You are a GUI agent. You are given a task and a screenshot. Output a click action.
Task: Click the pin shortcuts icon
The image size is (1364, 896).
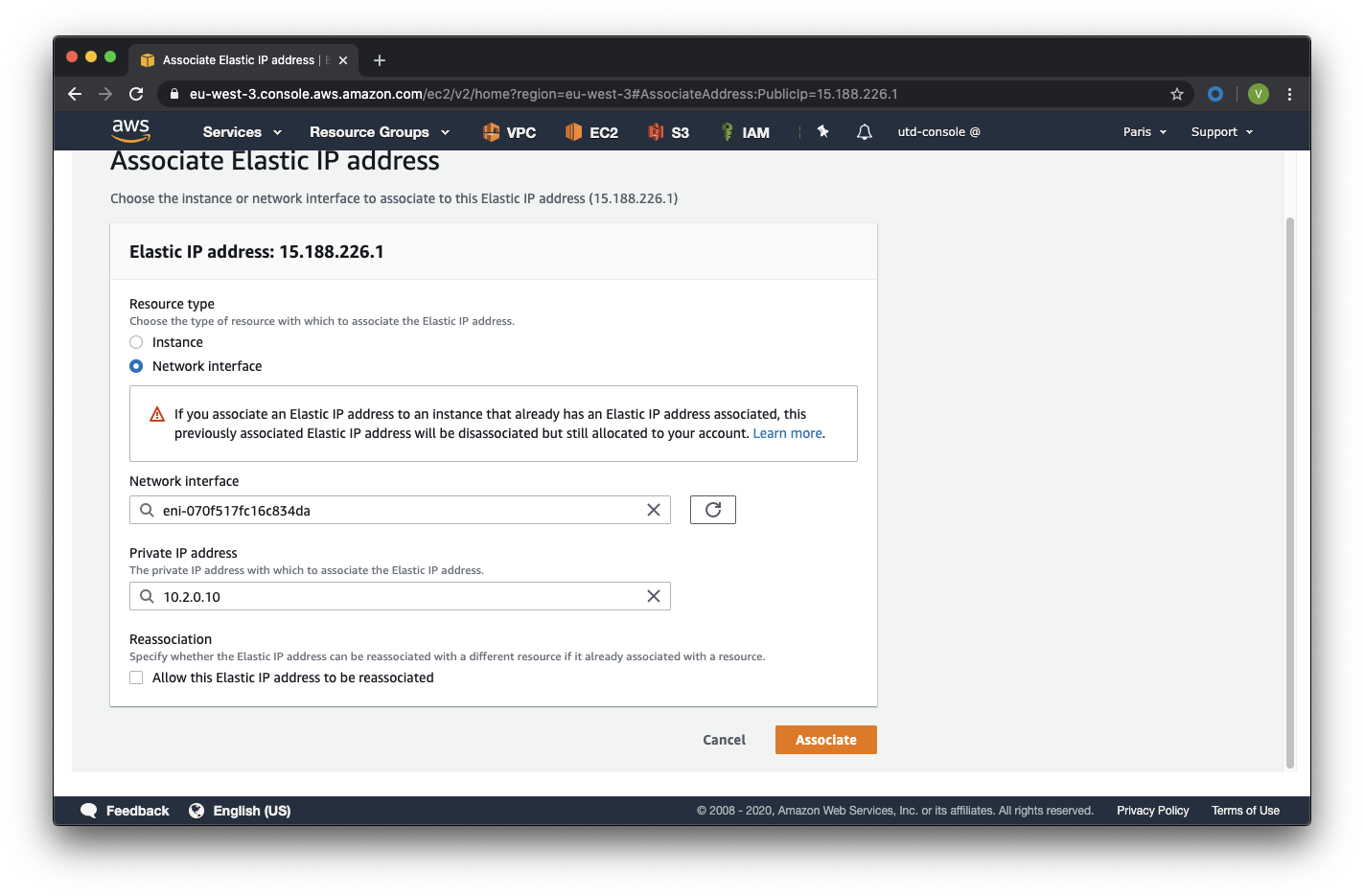coord(822,131)
